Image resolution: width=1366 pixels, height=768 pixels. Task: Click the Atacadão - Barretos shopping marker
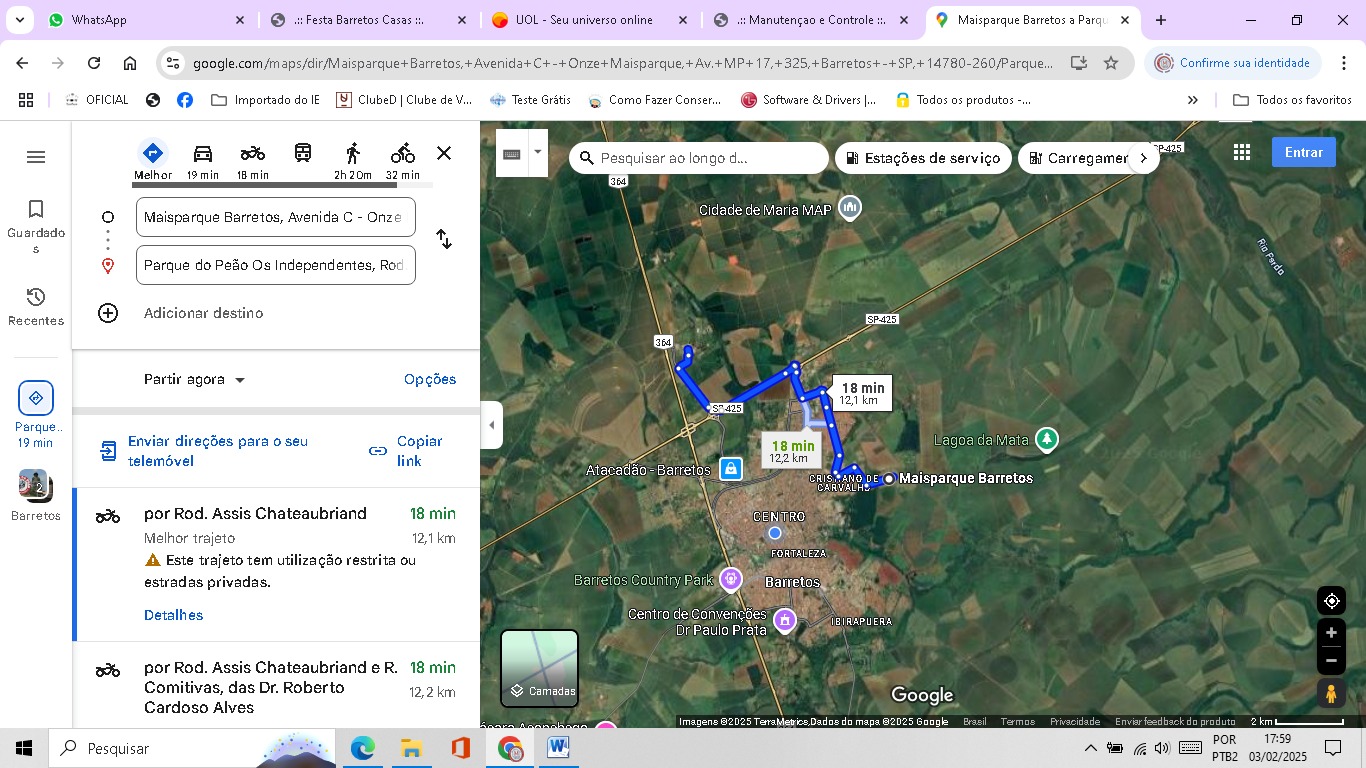point(731,468)
